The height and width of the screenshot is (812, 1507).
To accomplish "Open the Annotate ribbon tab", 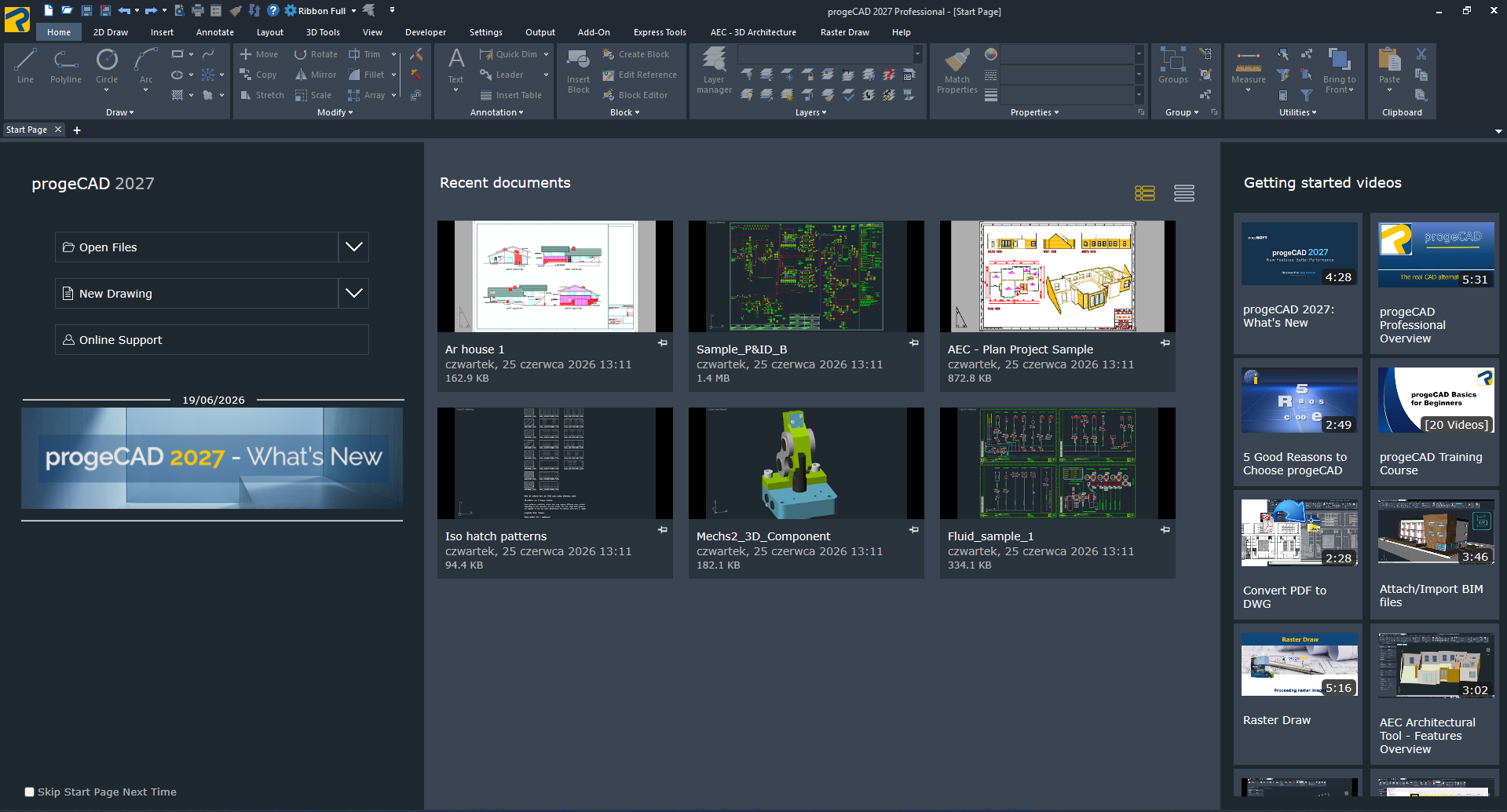I will pyautogui.click(x=215, y=32).
